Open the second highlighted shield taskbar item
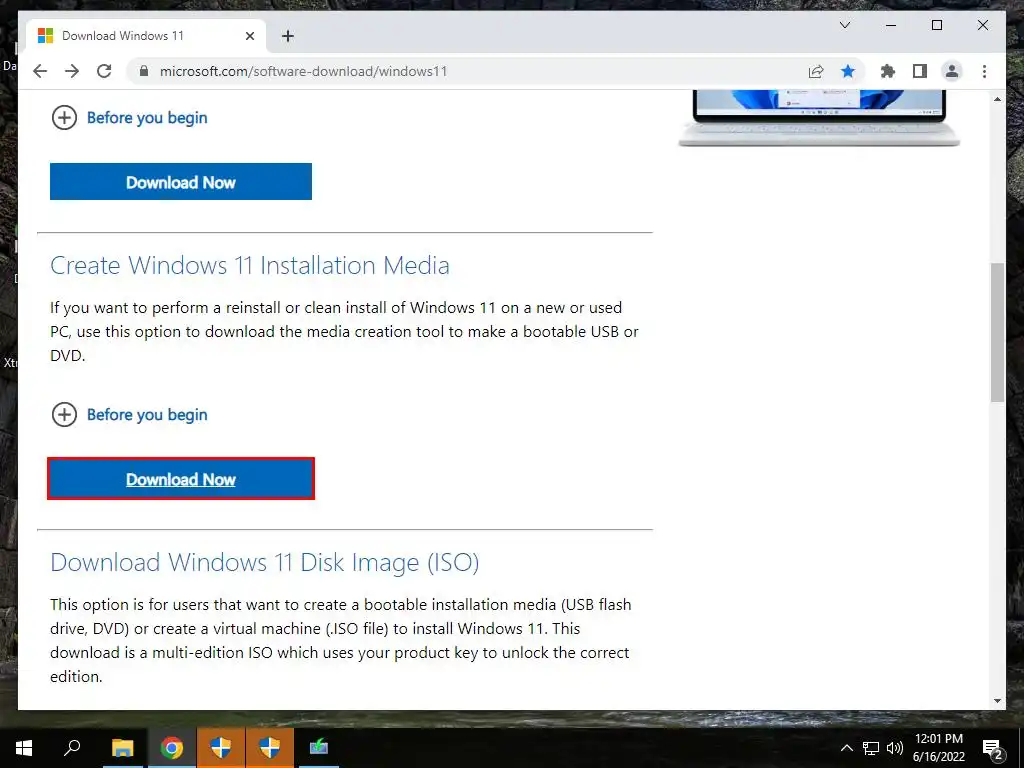The image size is (1024, 768). (269, 748)
